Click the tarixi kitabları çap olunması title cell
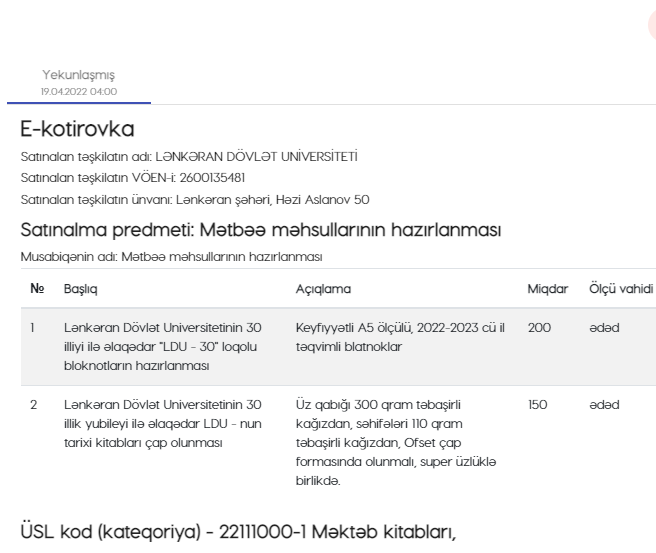The image size is (656, 553). 163,423
